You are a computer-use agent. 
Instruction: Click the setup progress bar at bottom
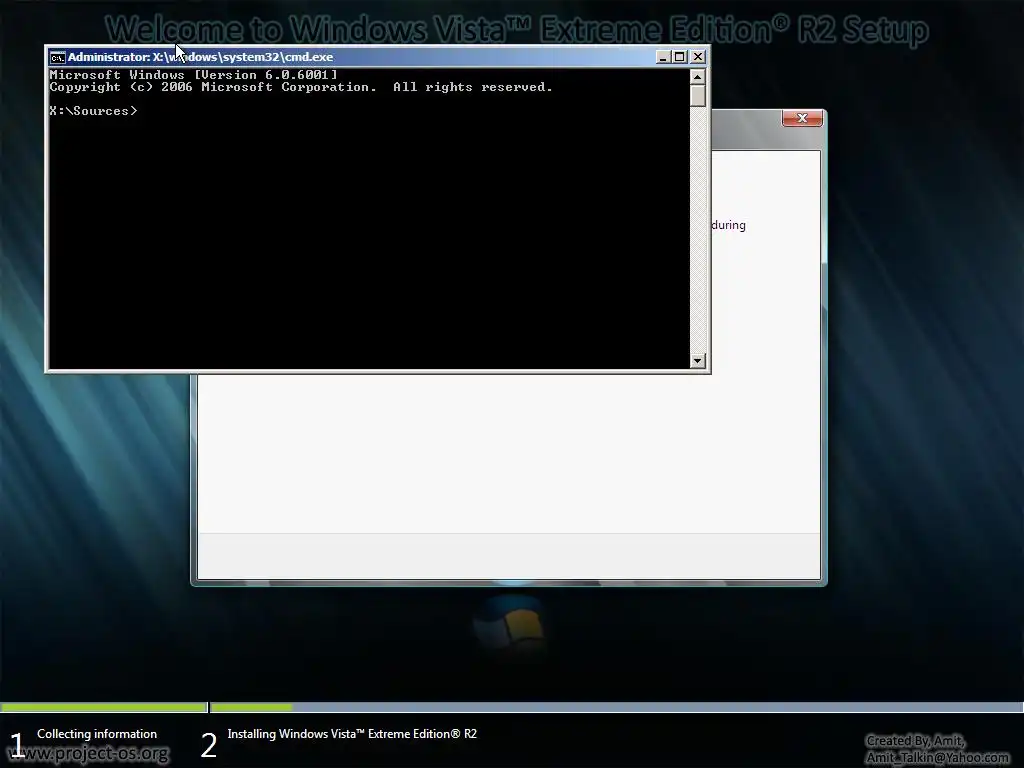coord(512,707)
